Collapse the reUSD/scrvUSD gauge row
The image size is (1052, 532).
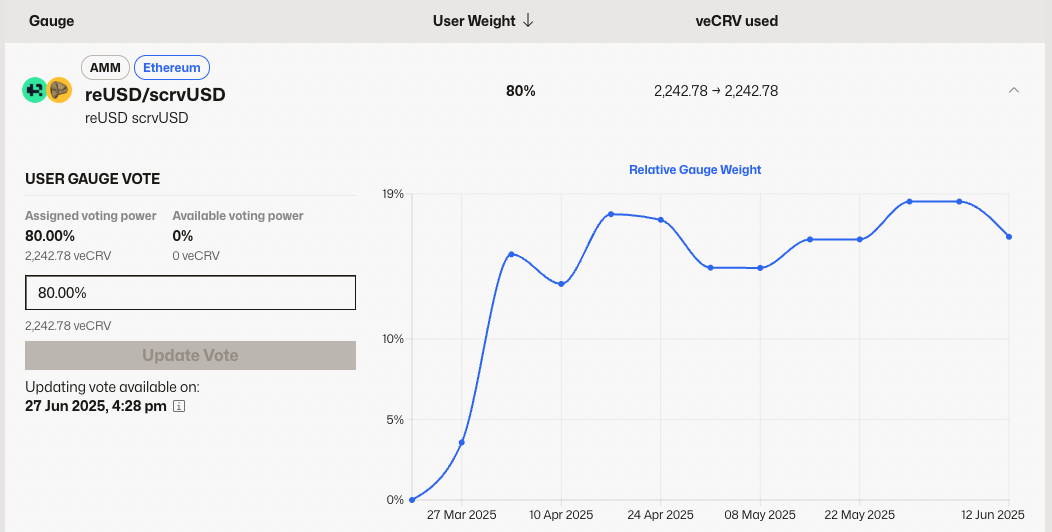[1013, 91]
